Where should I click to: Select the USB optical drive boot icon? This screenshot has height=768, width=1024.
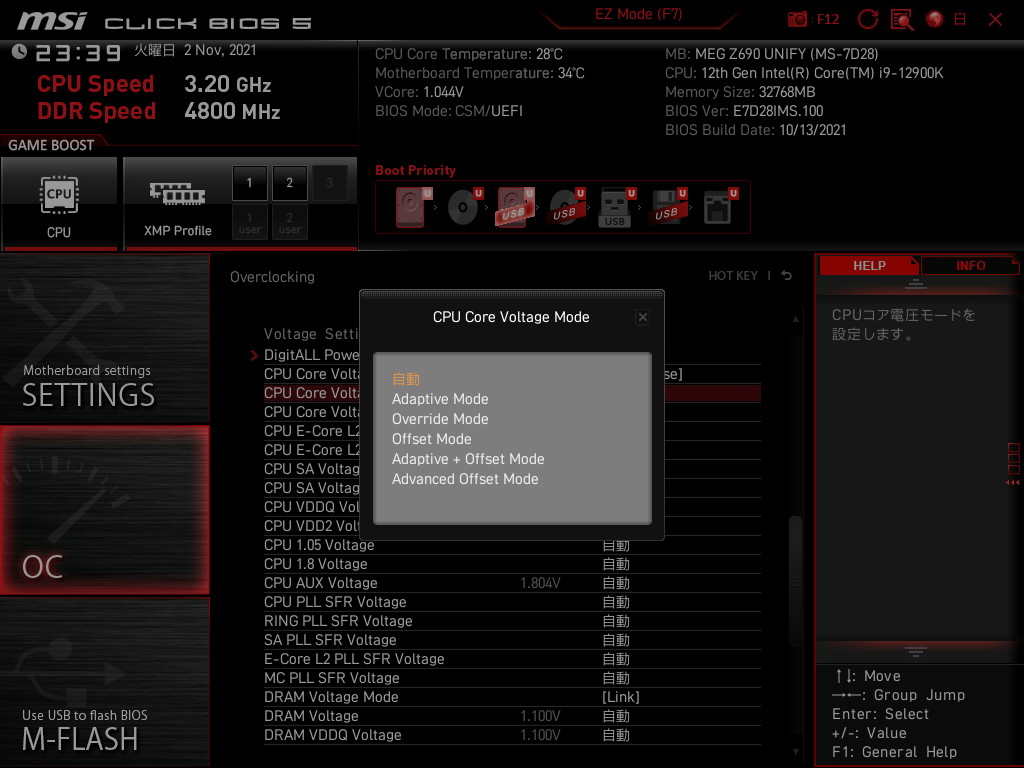(x=566, y=207)
